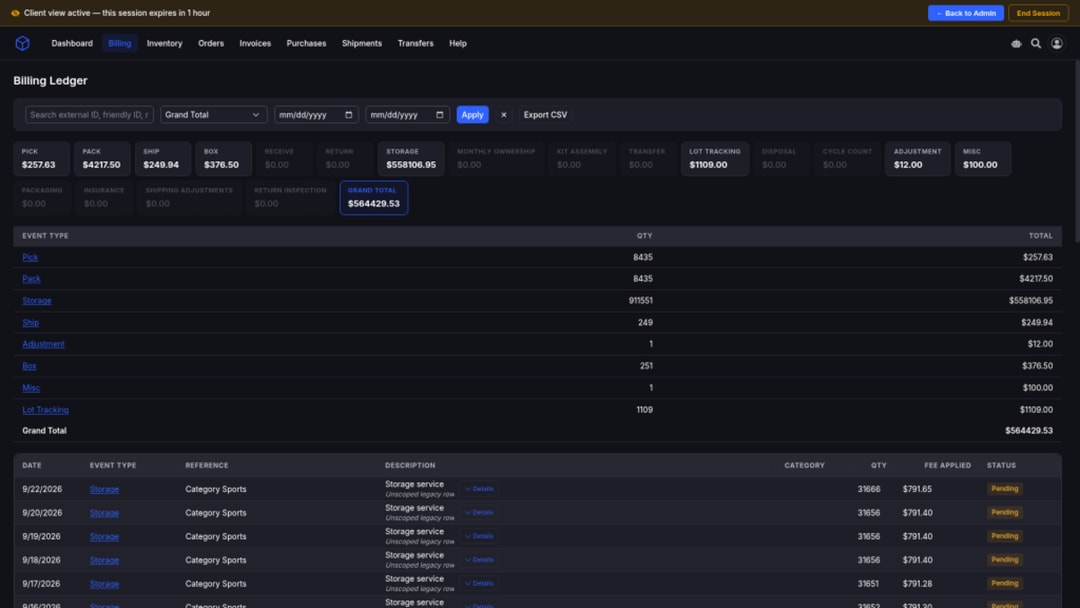Select the Monthly Ownership $0.00 card
The width and height of the screenshot is (1080, 608).
pos(496,158)
